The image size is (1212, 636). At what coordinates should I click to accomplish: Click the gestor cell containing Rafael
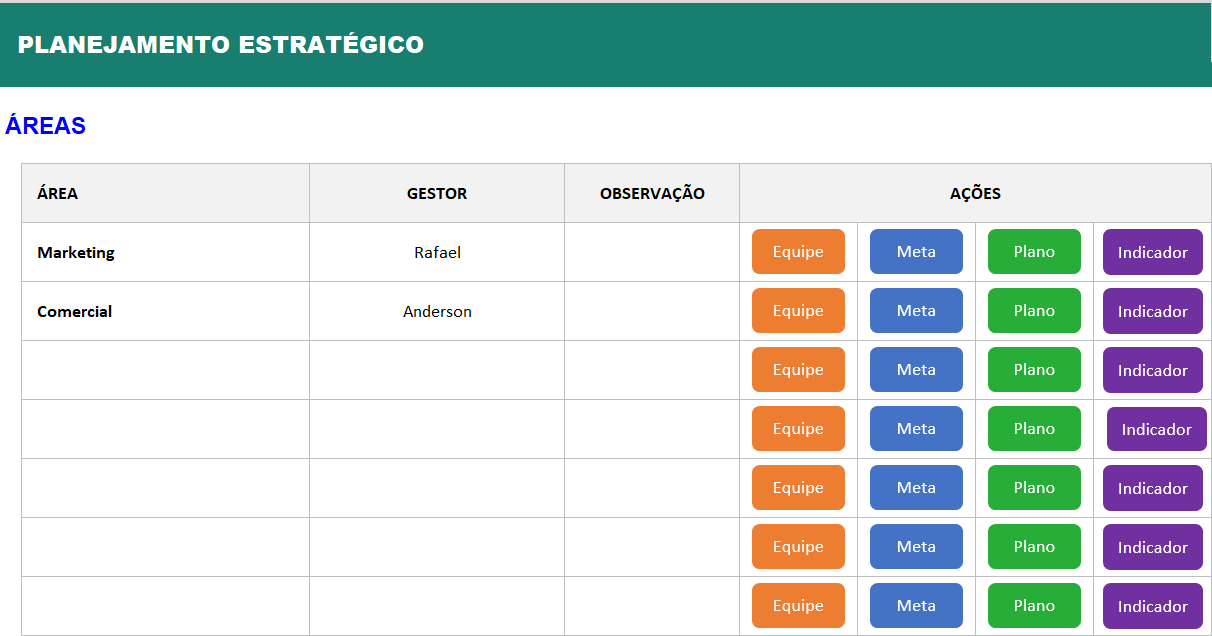pos(437,253)
